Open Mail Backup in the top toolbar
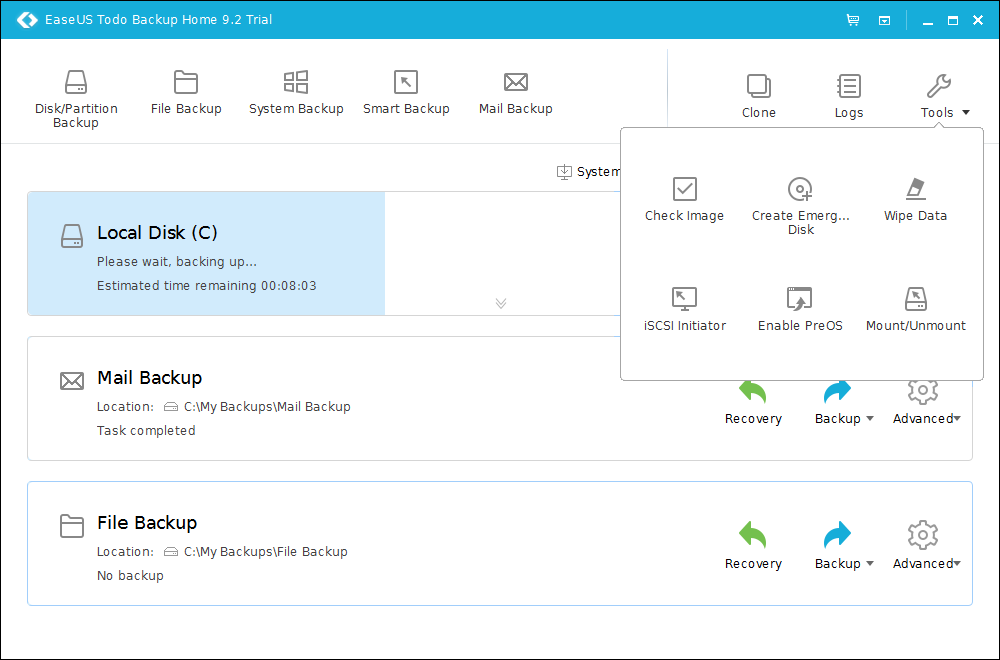This screenshot has height=660, width=1000. point(515,92)
